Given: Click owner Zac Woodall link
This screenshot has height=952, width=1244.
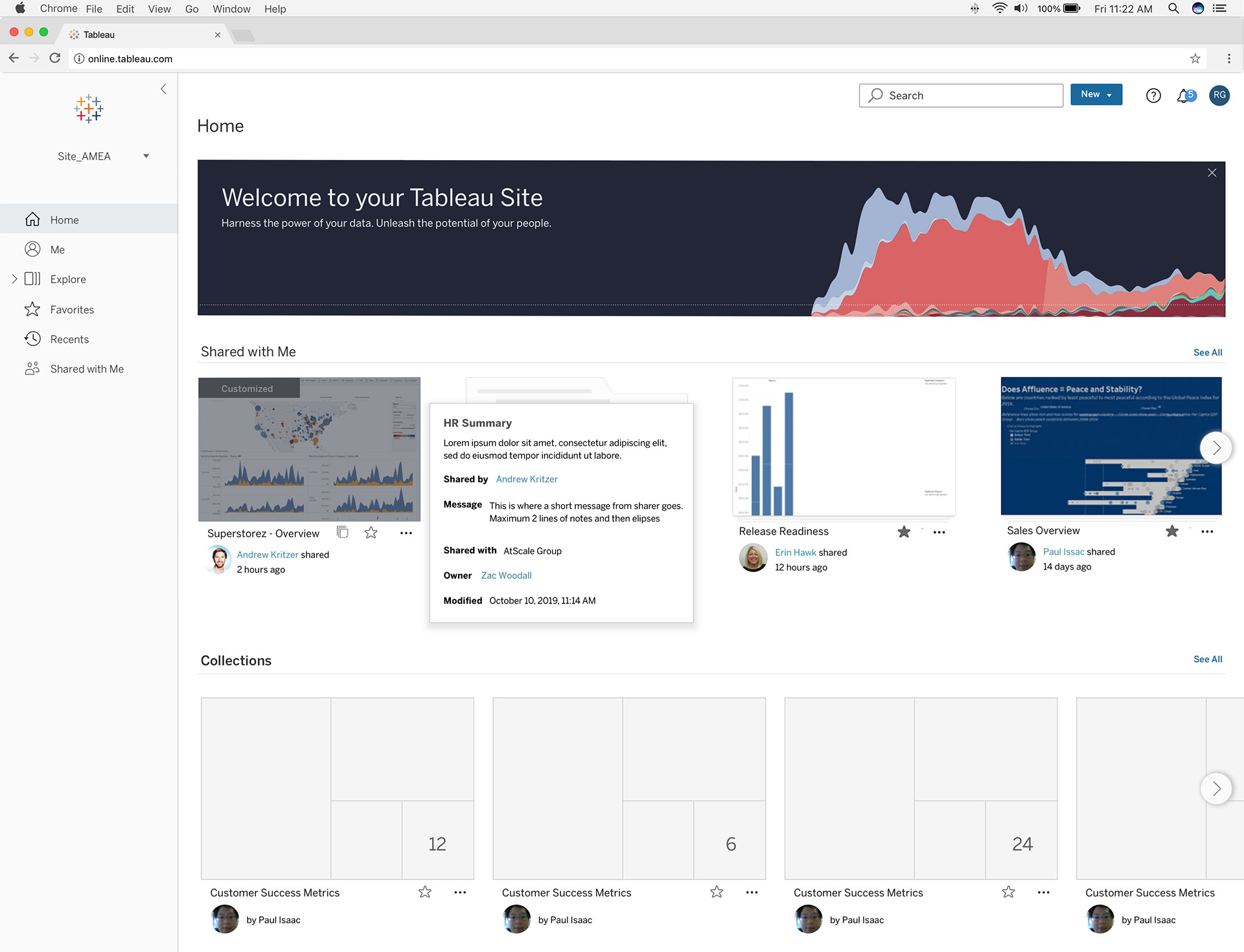Looking at the screenshot, I should point(506,575).
